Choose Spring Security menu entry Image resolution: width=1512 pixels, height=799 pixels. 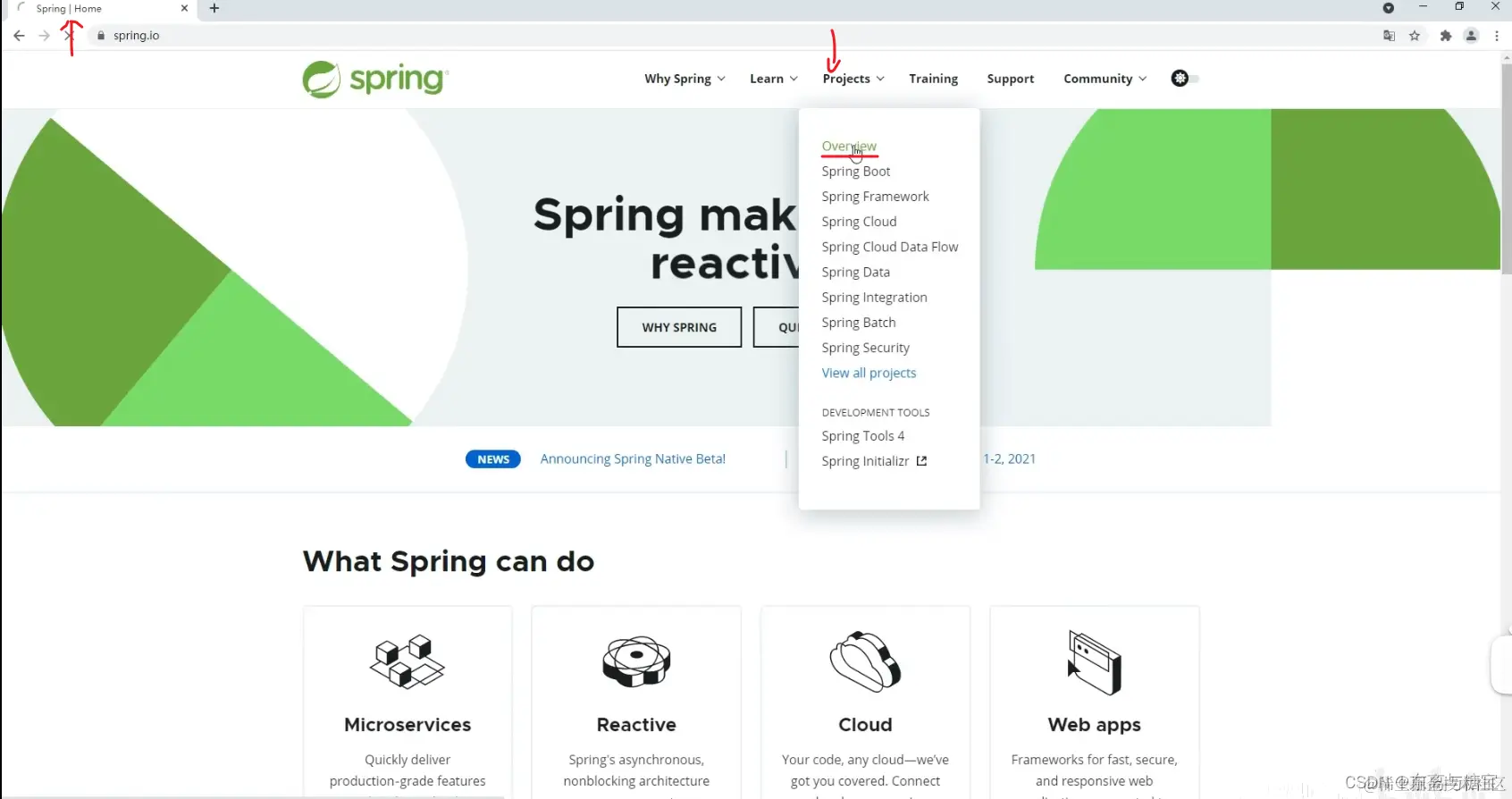[x=865, y=348]
